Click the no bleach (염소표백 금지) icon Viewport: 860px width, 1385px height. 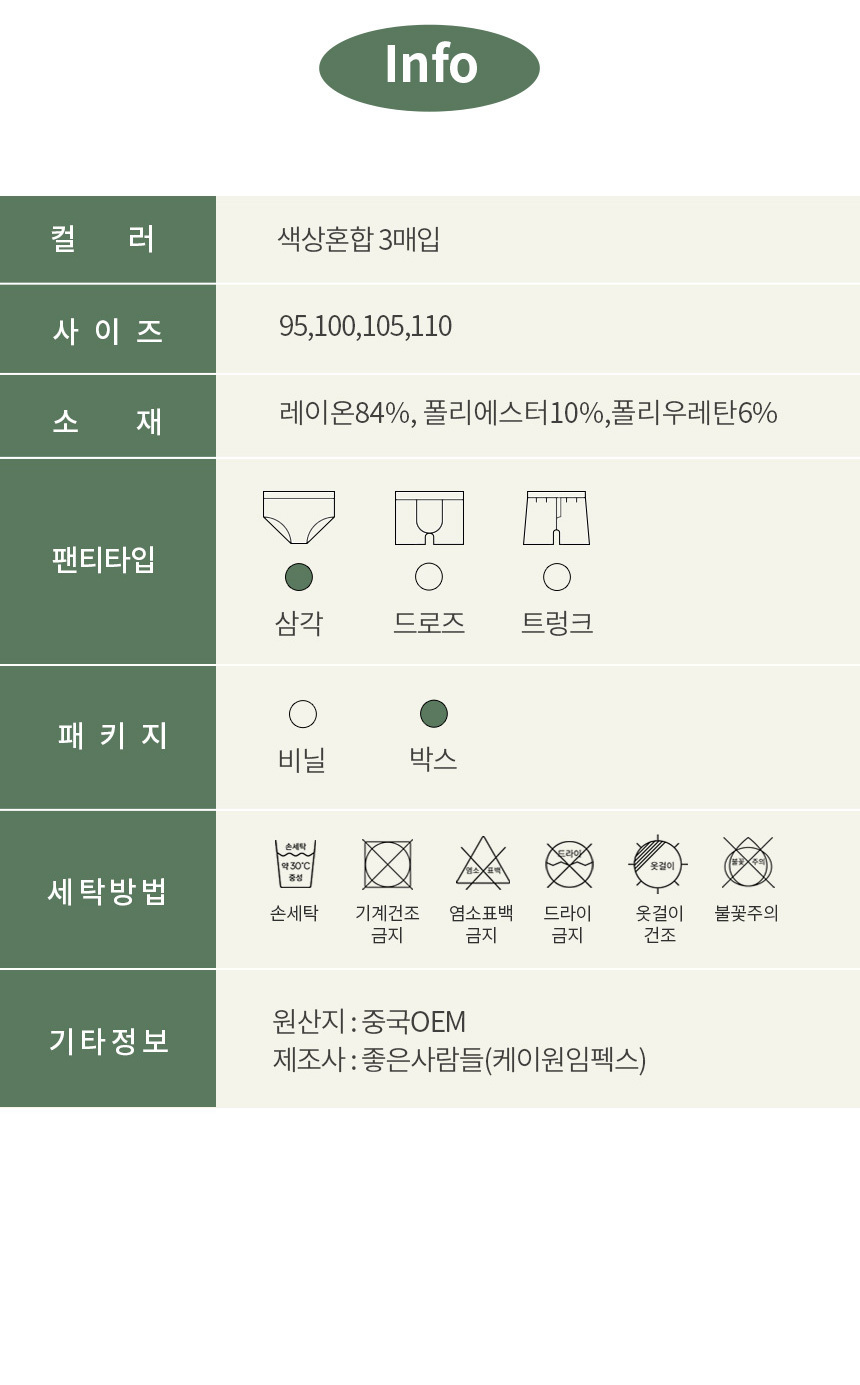click(x=483, y=864)
